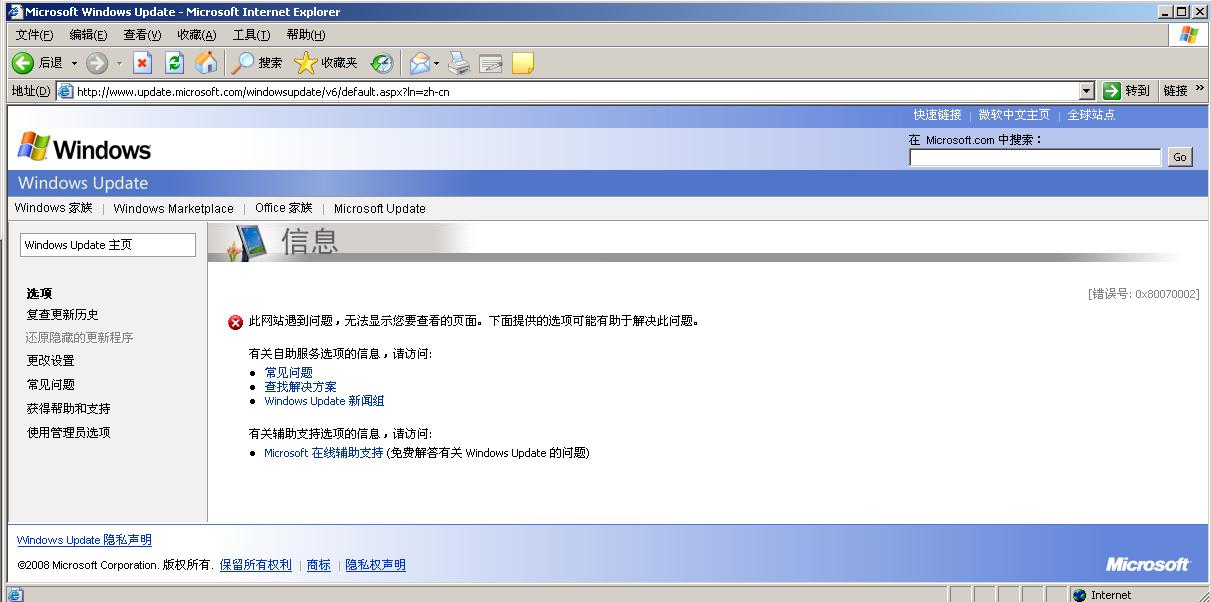Open 微软中文主页 link

(x=1014, y=115)
